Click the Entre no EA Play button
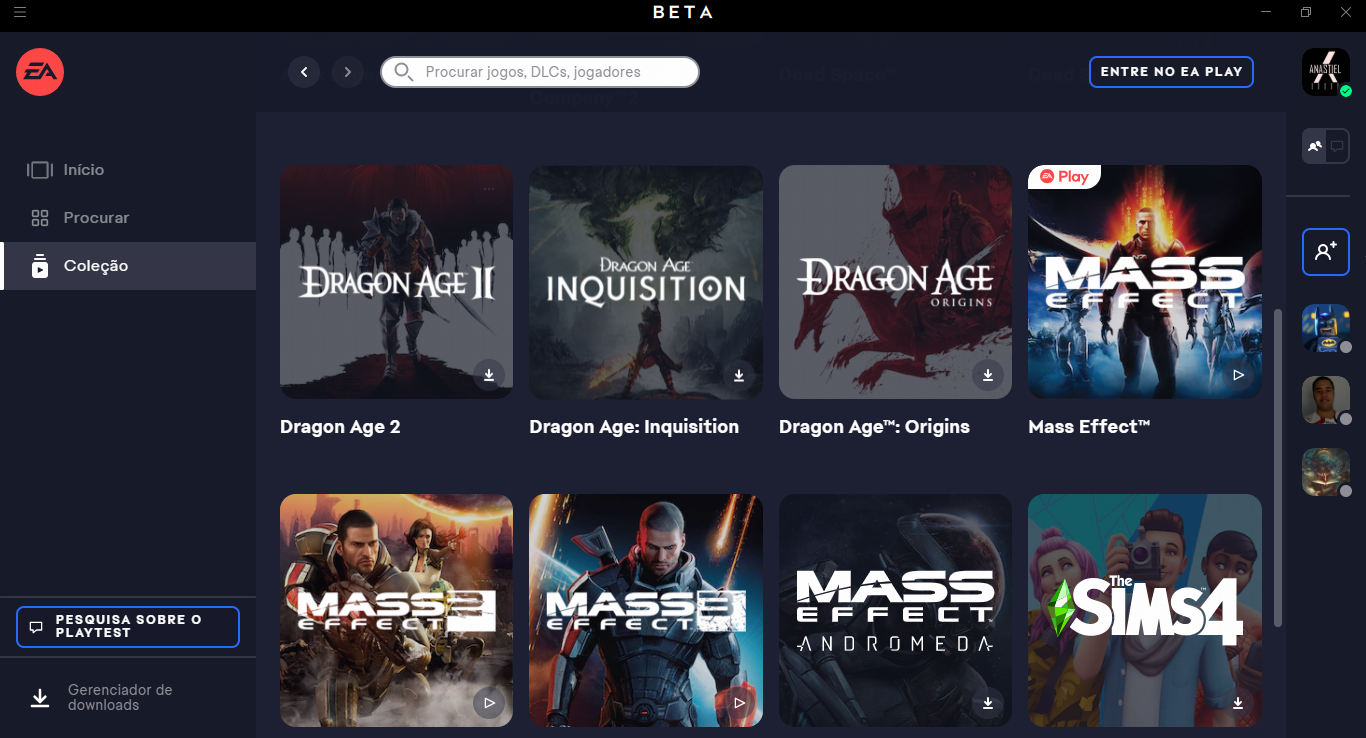 pyautogui.click(x=1171, y=72)
